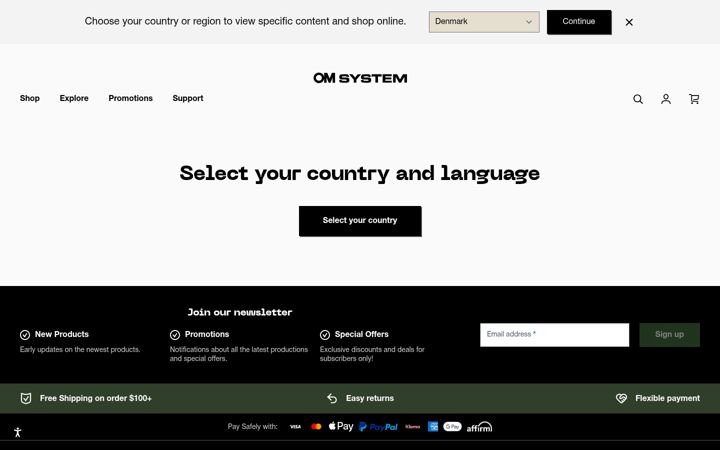
Task: Click the newsletter Sign up button
Action: click(x=669, y=335)
